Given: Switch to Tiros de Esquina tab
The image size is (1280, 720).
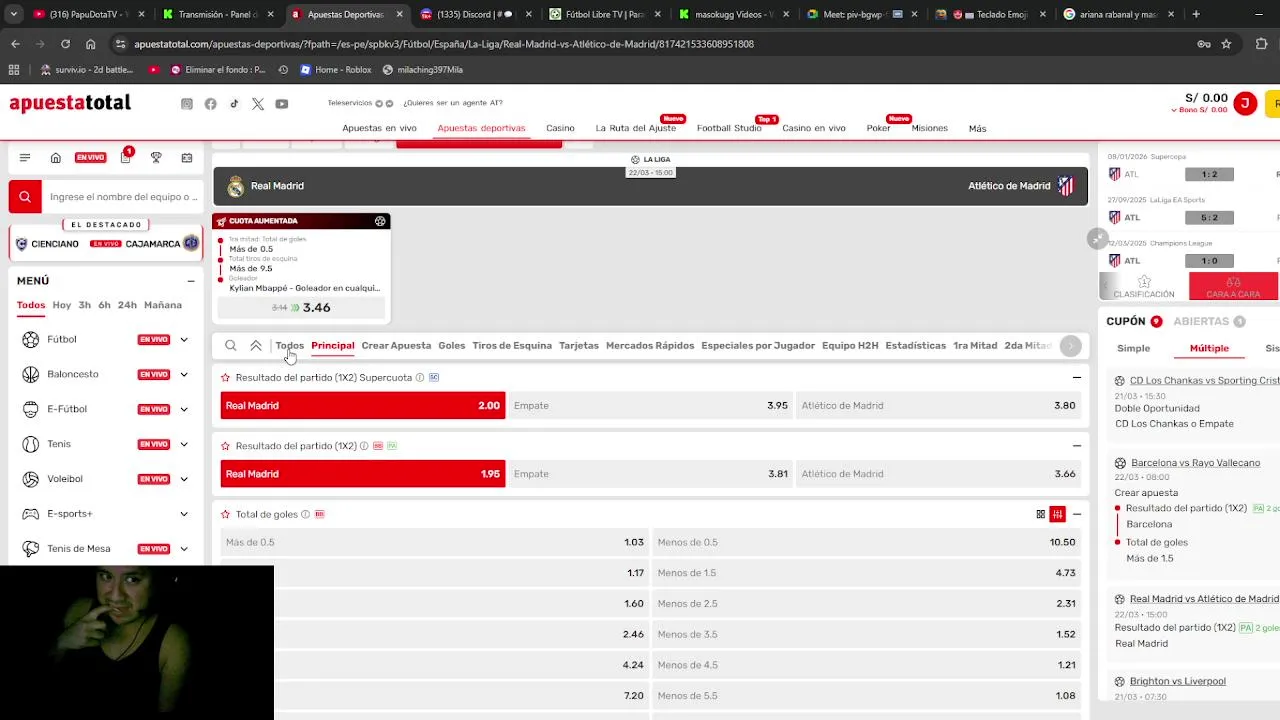Looking at the screenshot, I should pos(512,346).
